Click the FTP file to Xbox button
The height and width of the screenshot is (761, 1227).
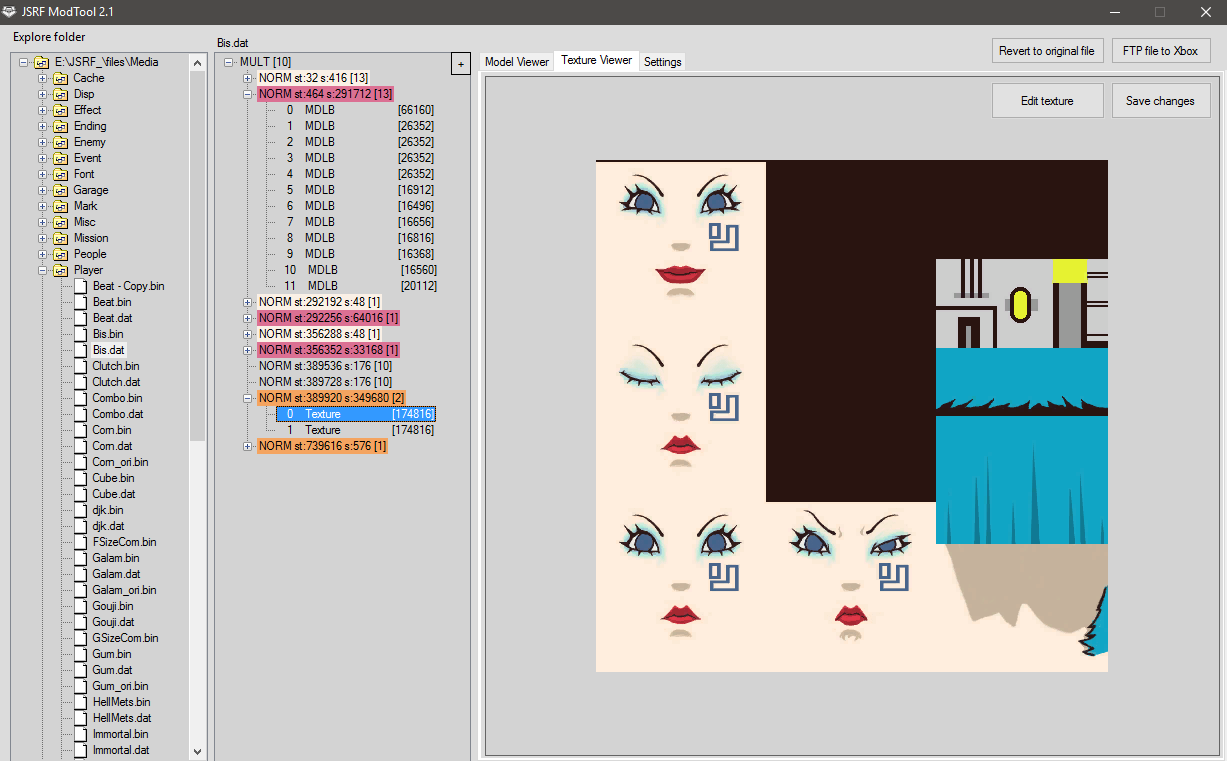pyautogui.click(x=1161, y=50)
